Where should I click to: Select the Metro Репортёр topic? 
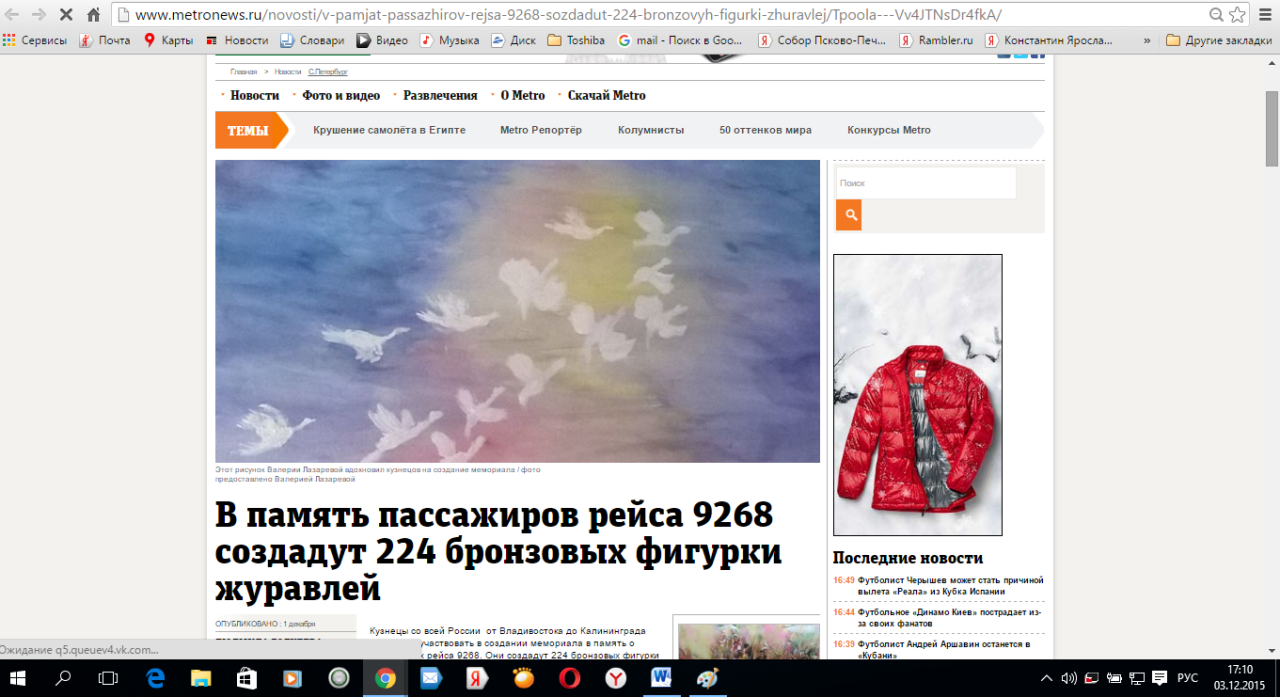coord(541,130)
